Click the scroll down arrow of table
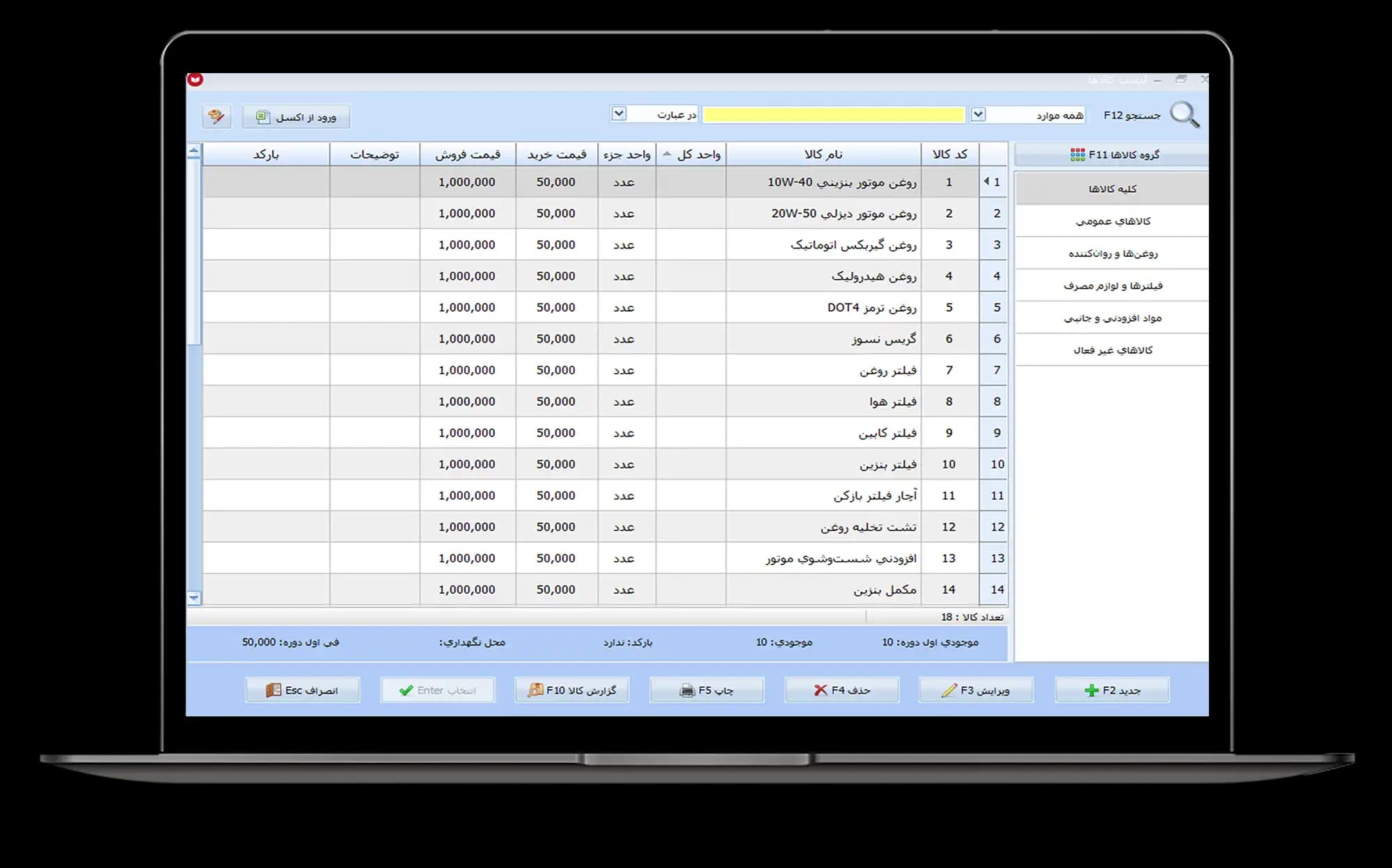The width and height of the screenshot is (1392, 868). coord(194,597)
